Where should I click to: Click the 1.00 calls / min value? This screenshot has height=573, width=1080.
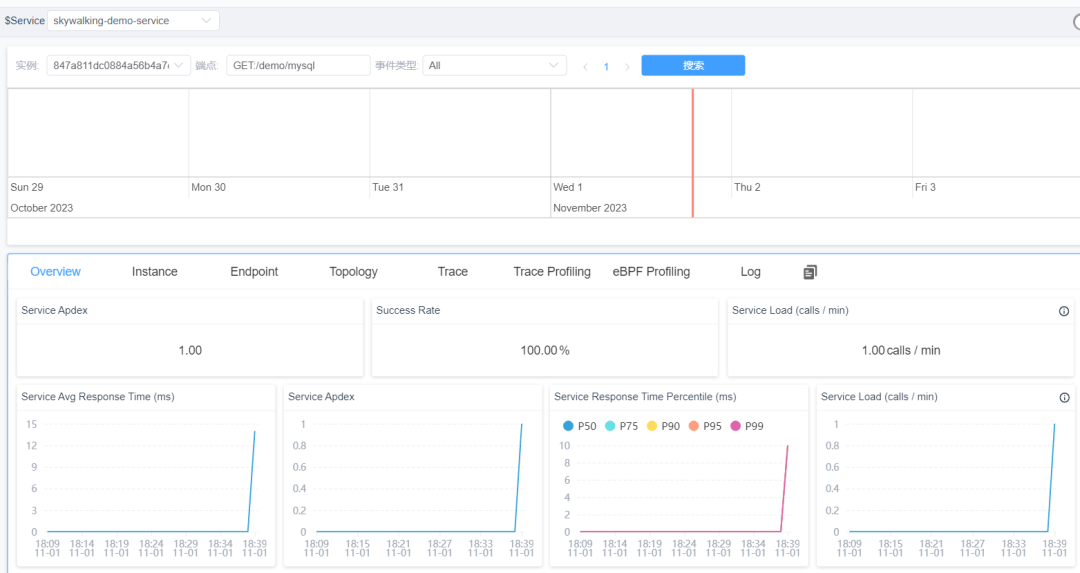pos(901,351)
